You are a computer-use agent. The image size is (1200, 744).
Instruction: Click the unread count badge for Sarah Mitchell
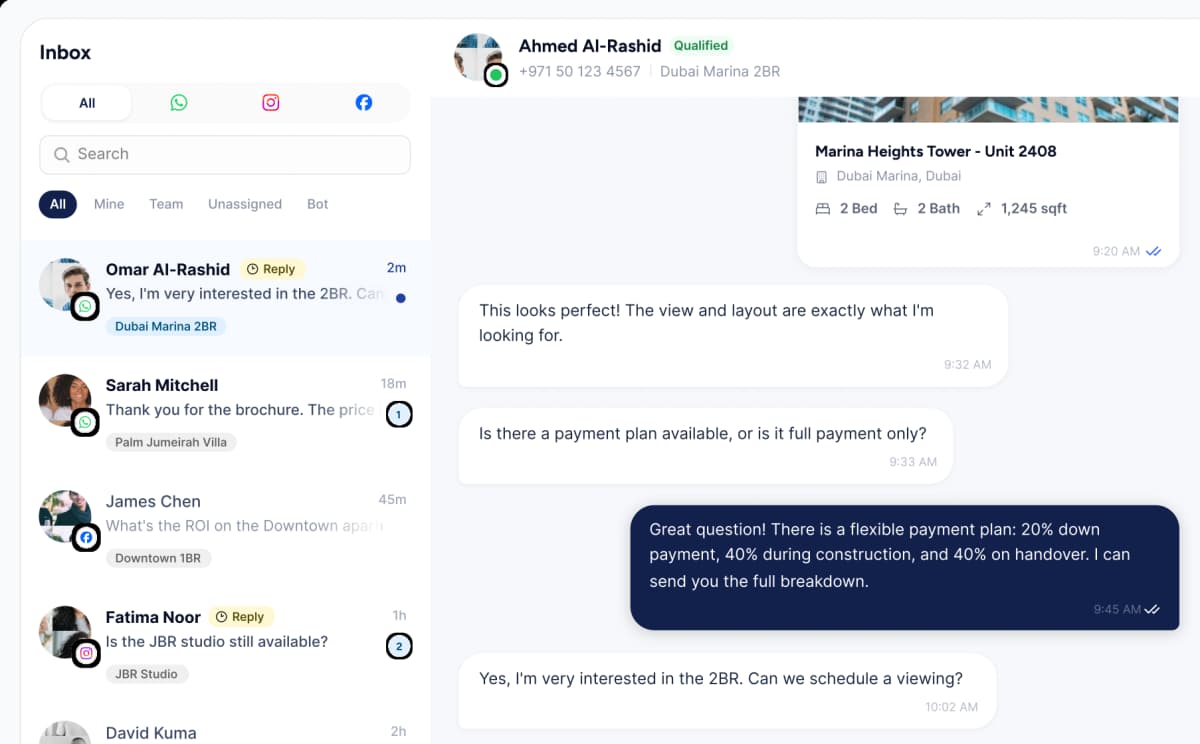coord(399,414)
